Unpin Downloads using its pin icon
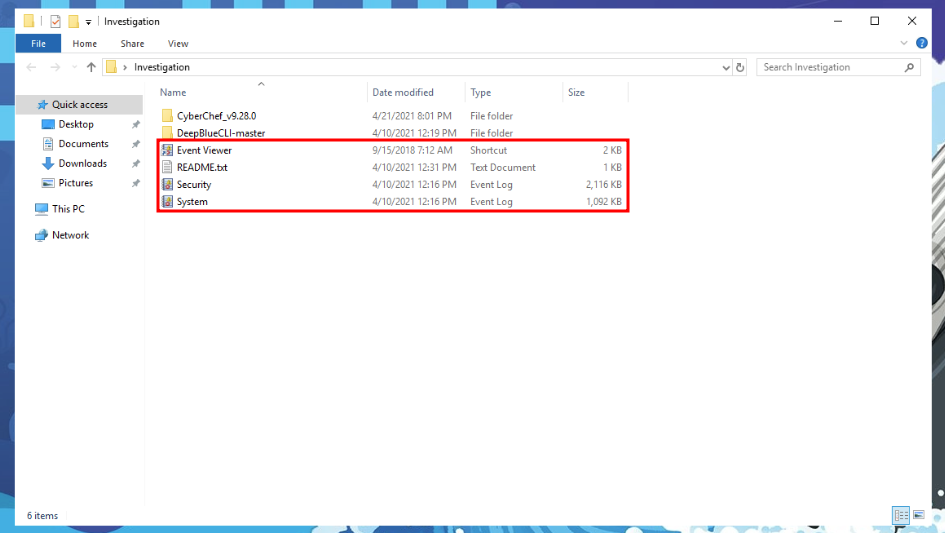 [x=136, y=163]
